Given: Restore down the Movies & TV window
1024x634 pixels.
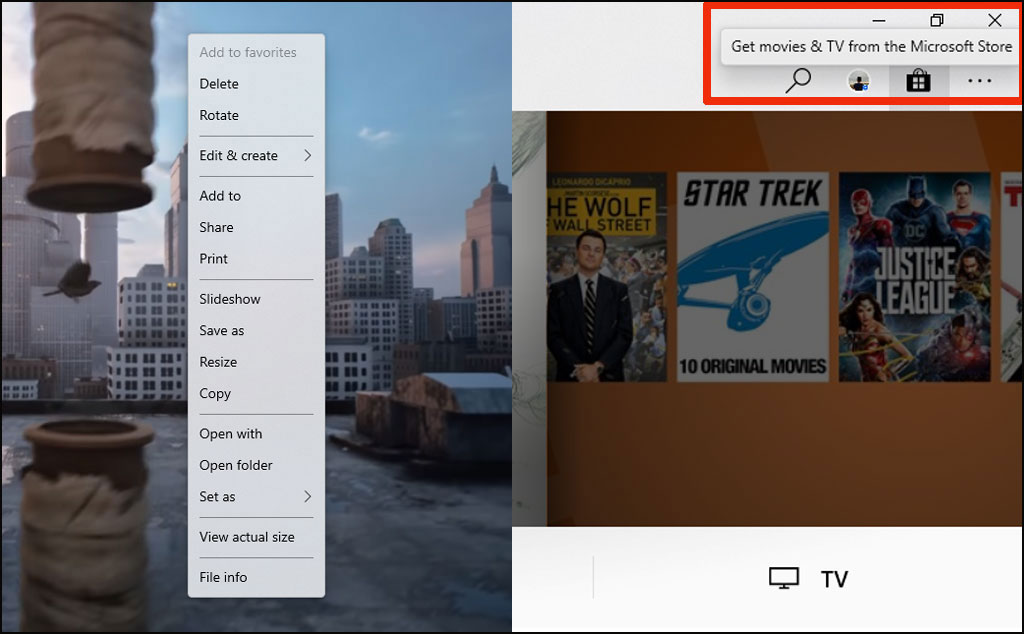Looking at the screenshot, I should pos(937,20).
